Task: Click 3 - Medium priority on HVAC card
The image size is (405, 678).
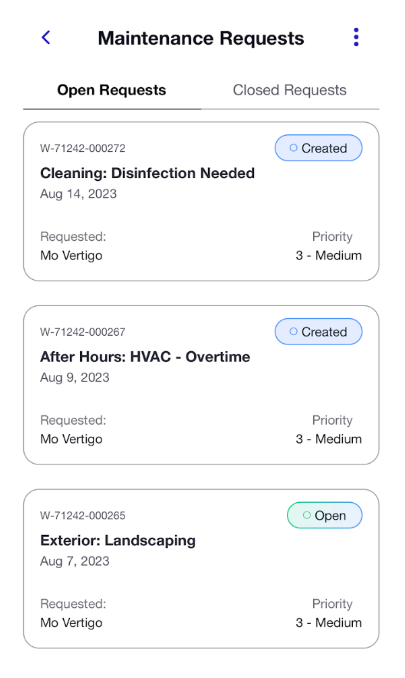Action: 328,439
